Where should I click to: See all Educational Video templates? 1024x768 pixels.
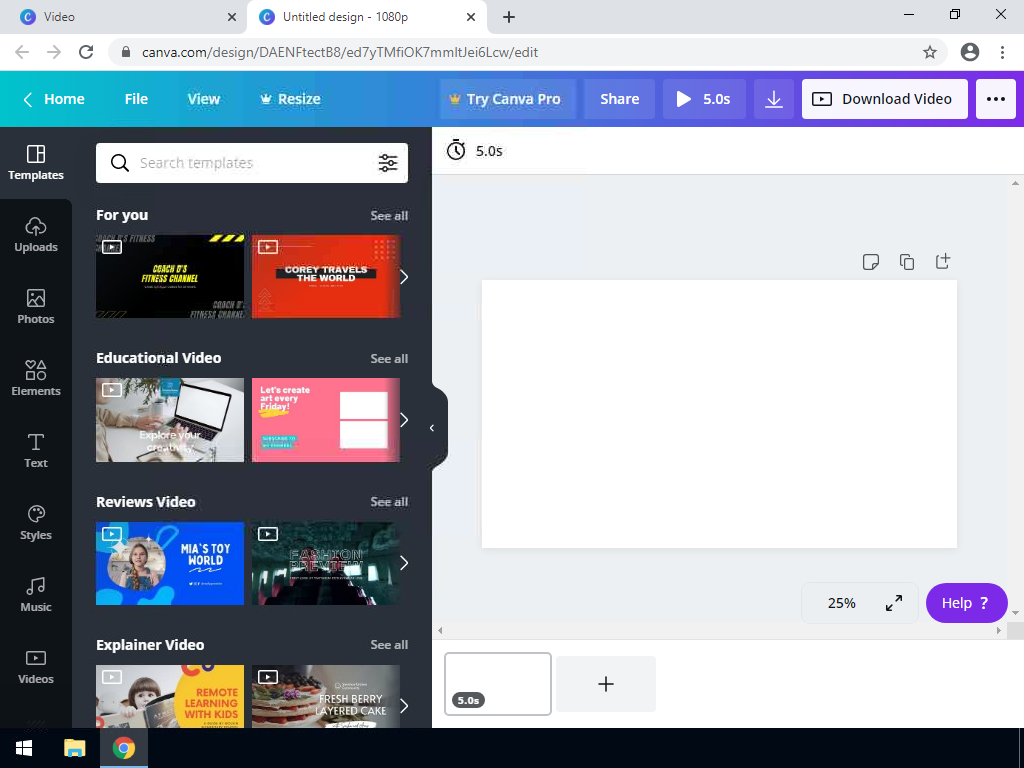(389, 359)
